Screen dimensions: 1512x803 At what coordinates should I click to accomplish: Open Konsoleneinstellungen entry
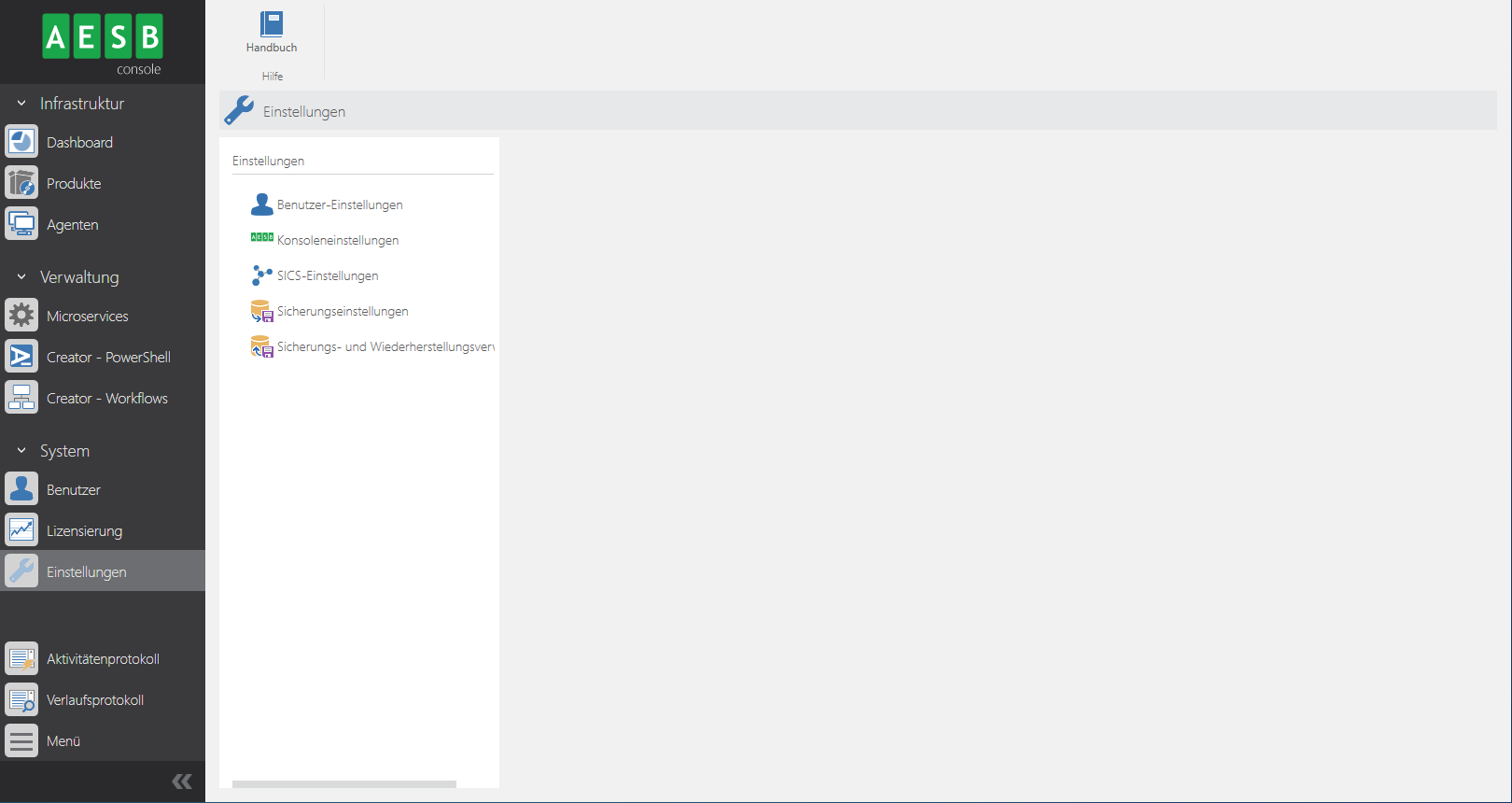(338, 240)
